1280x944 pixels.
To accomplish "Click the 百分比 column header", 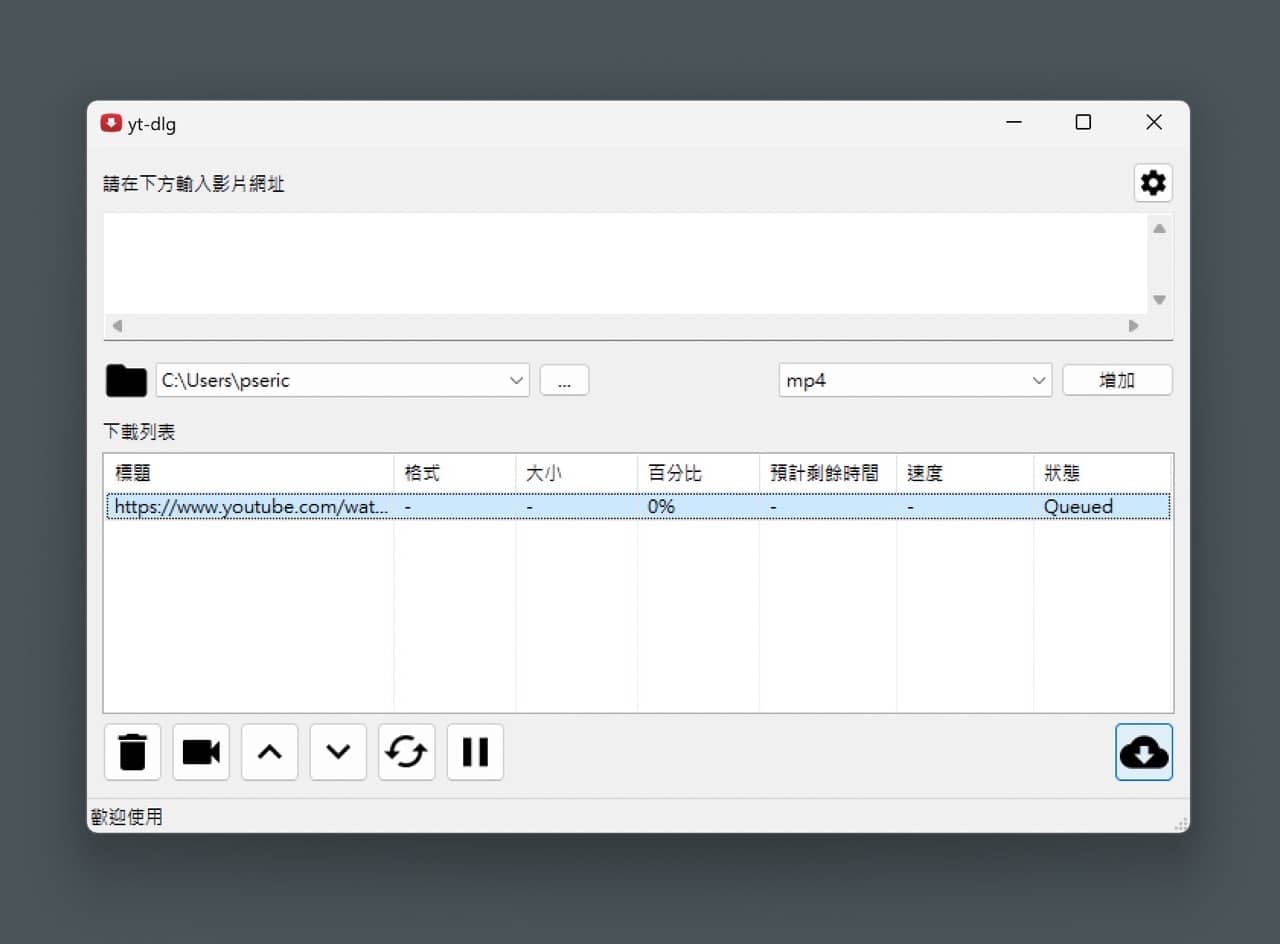I will pos(699,473).
